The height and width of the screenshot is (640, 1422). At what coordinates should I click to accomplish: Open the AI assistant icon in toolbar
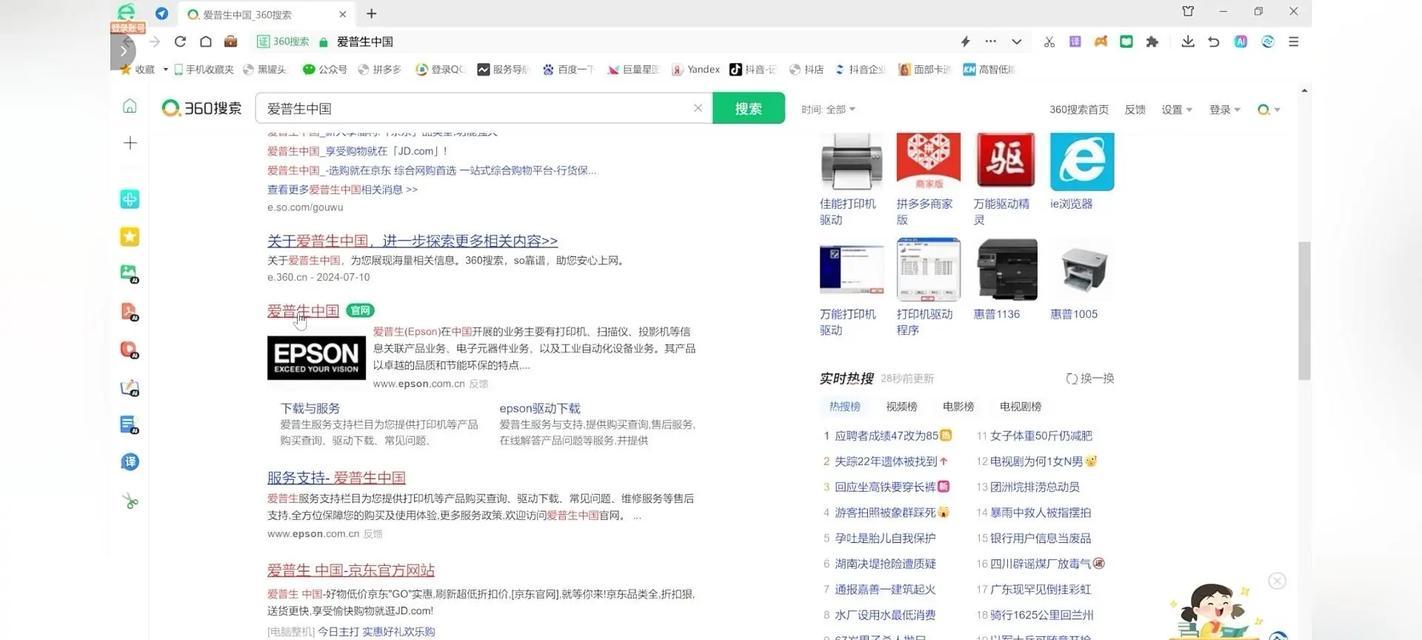pos(1241,41)
